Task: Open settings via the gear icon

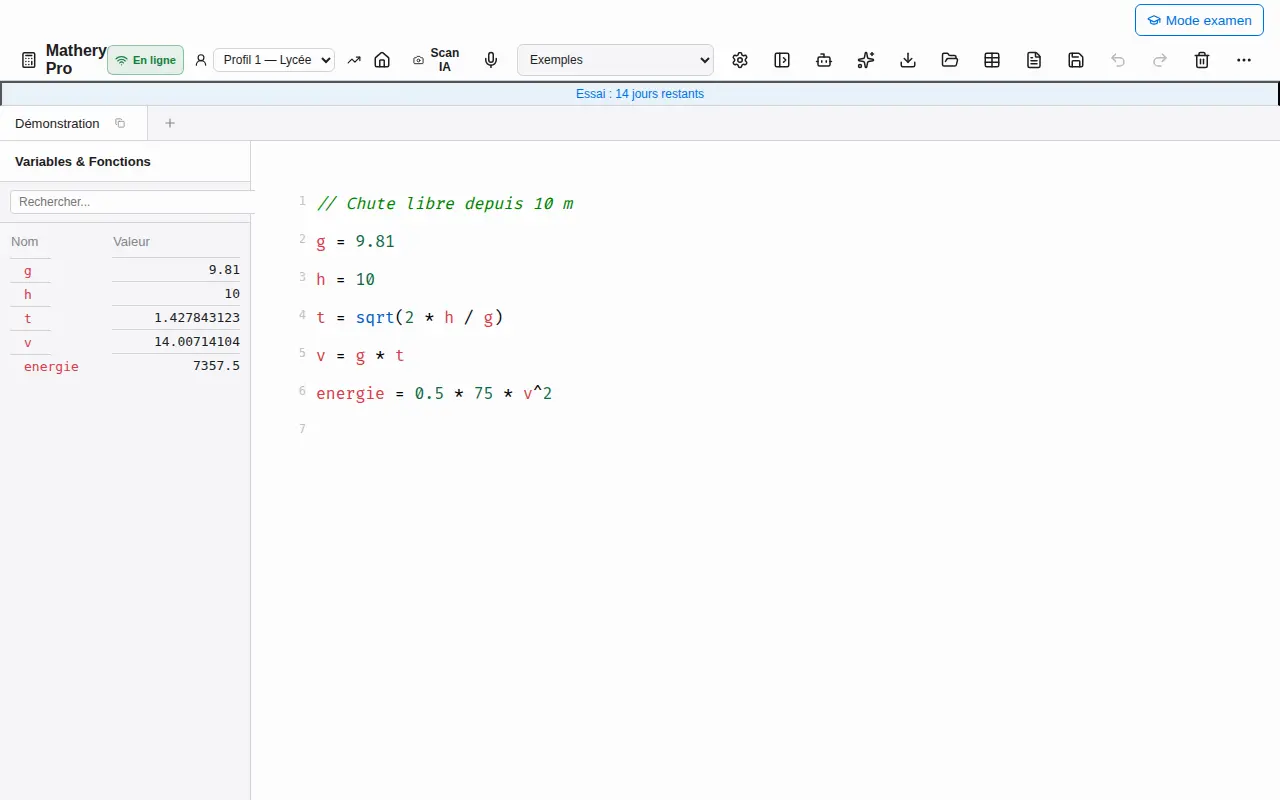Action: 740,60
